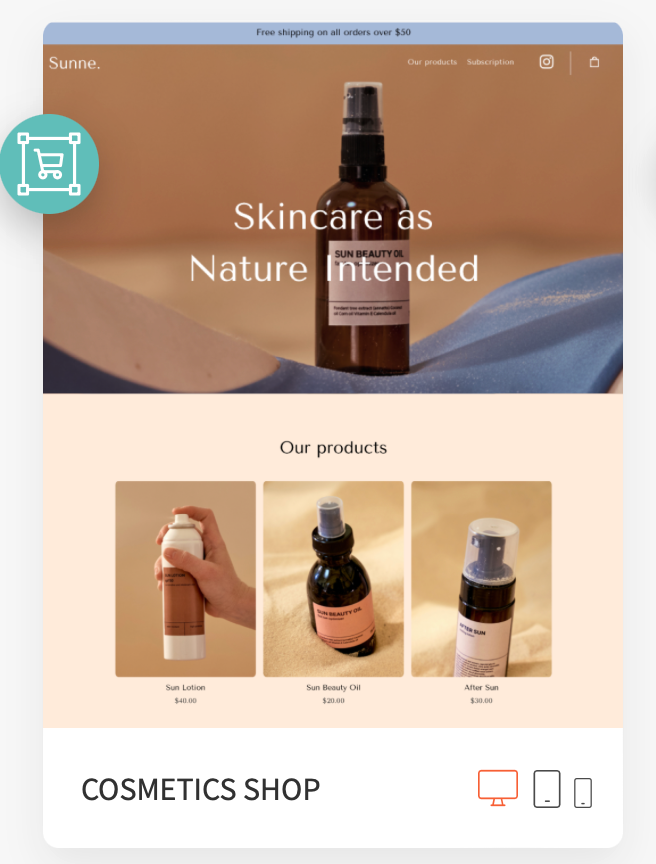Select the desktop preview icon
Screen dimensions: 656x864
coord(497,788)
